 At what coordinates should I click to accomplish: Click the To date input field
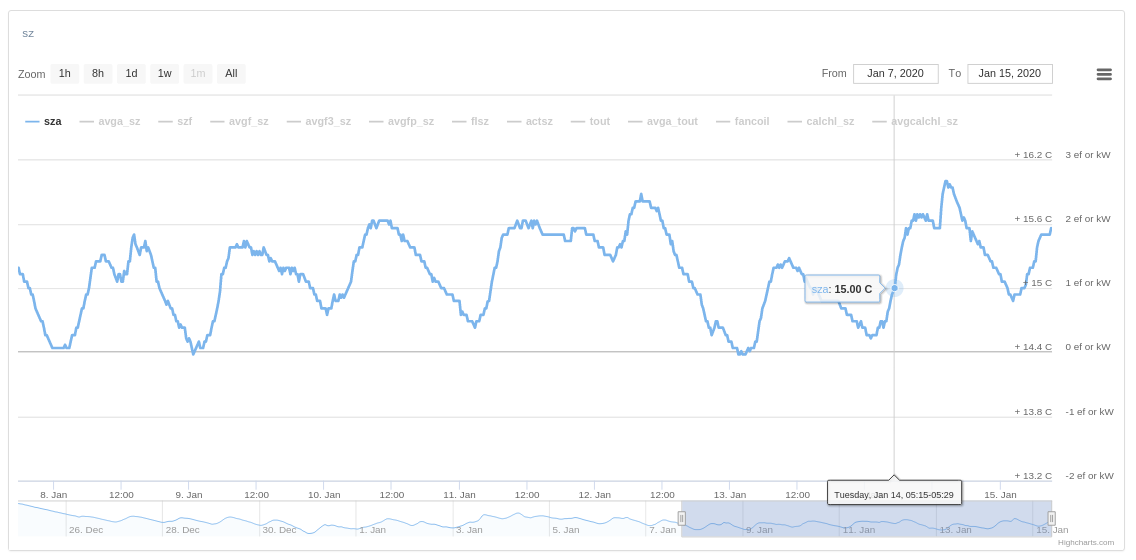pos(1010,73)
